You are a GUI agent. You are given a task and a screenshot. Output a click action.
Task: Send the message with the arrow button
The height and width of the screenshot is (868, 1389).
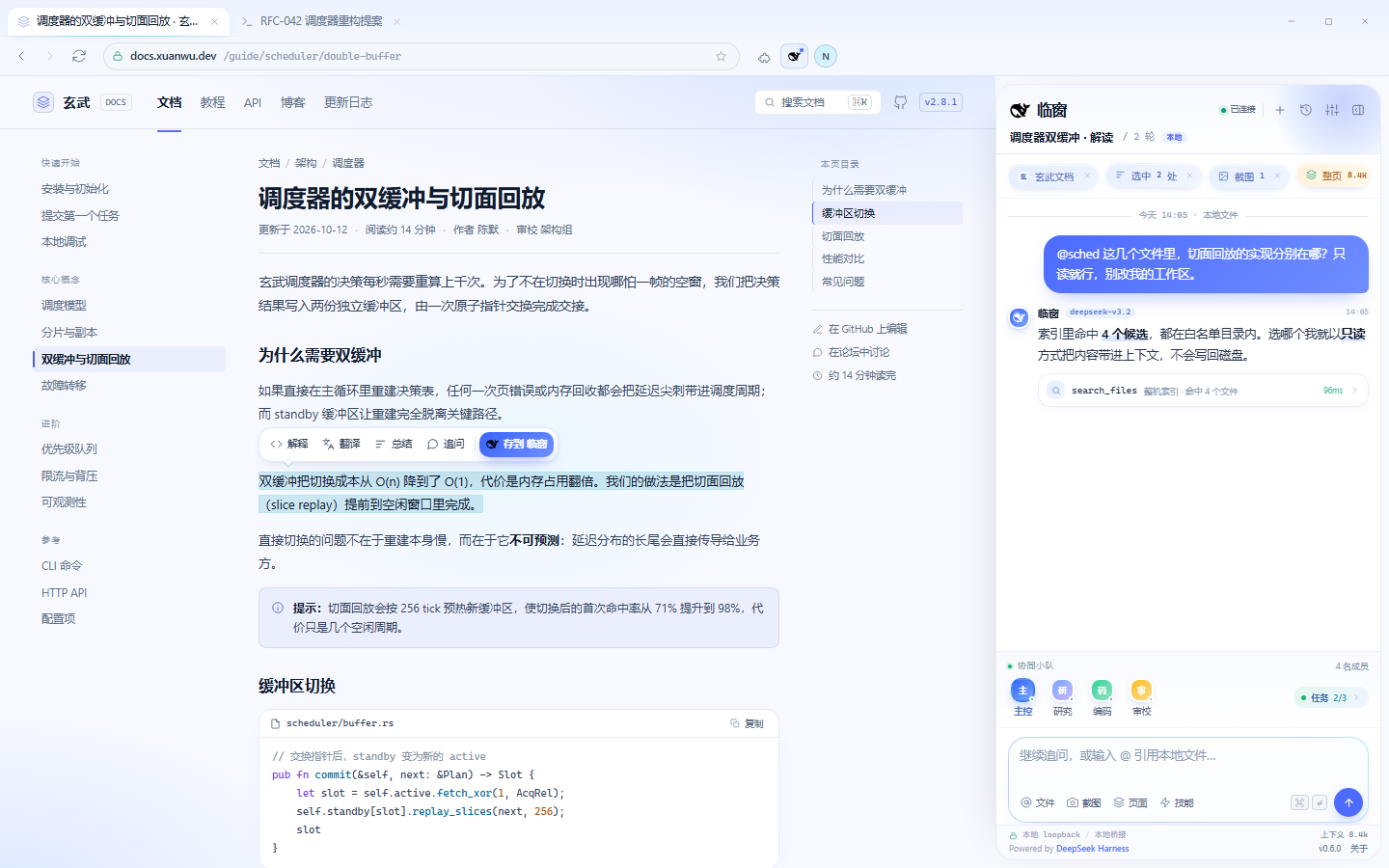click(x=1348, y=802)
